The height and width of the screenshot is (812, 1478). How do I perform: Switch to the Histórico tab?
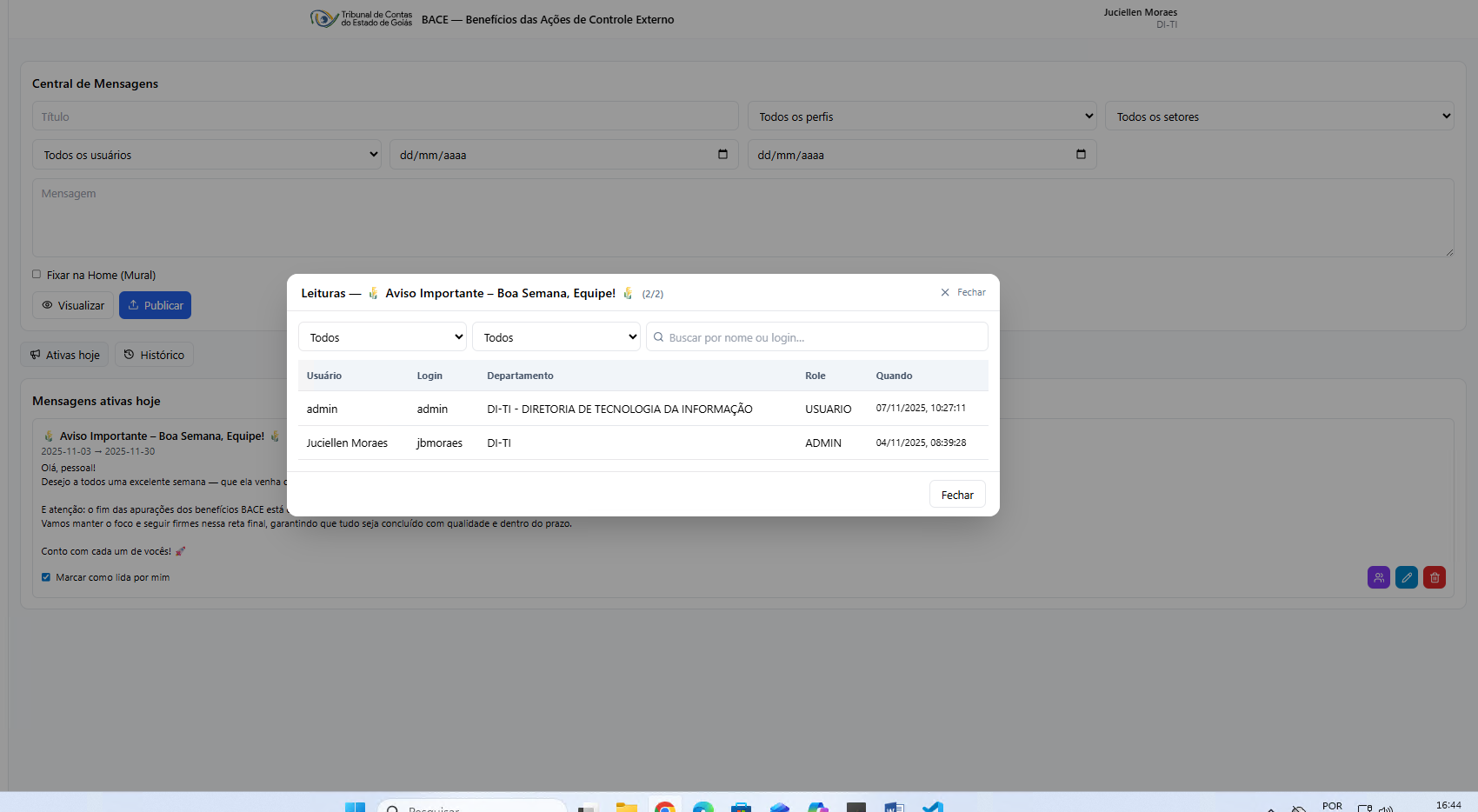pyautogui.click(x=155, y=355)
